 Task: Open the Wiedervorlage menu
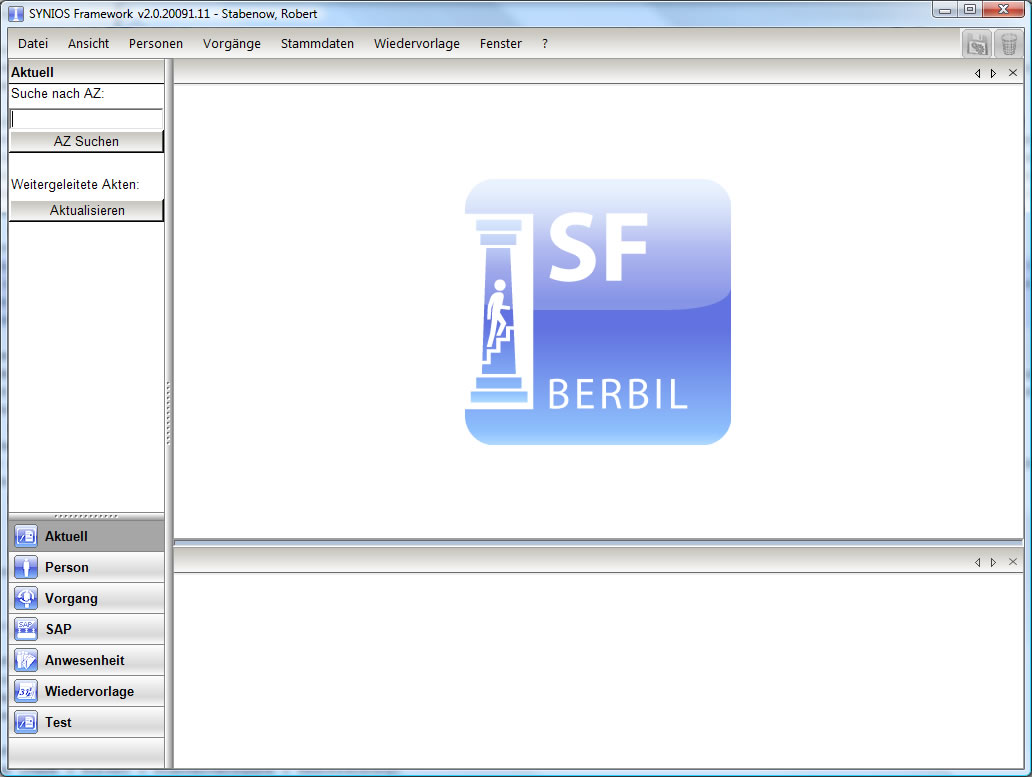(x=417, y=43)
